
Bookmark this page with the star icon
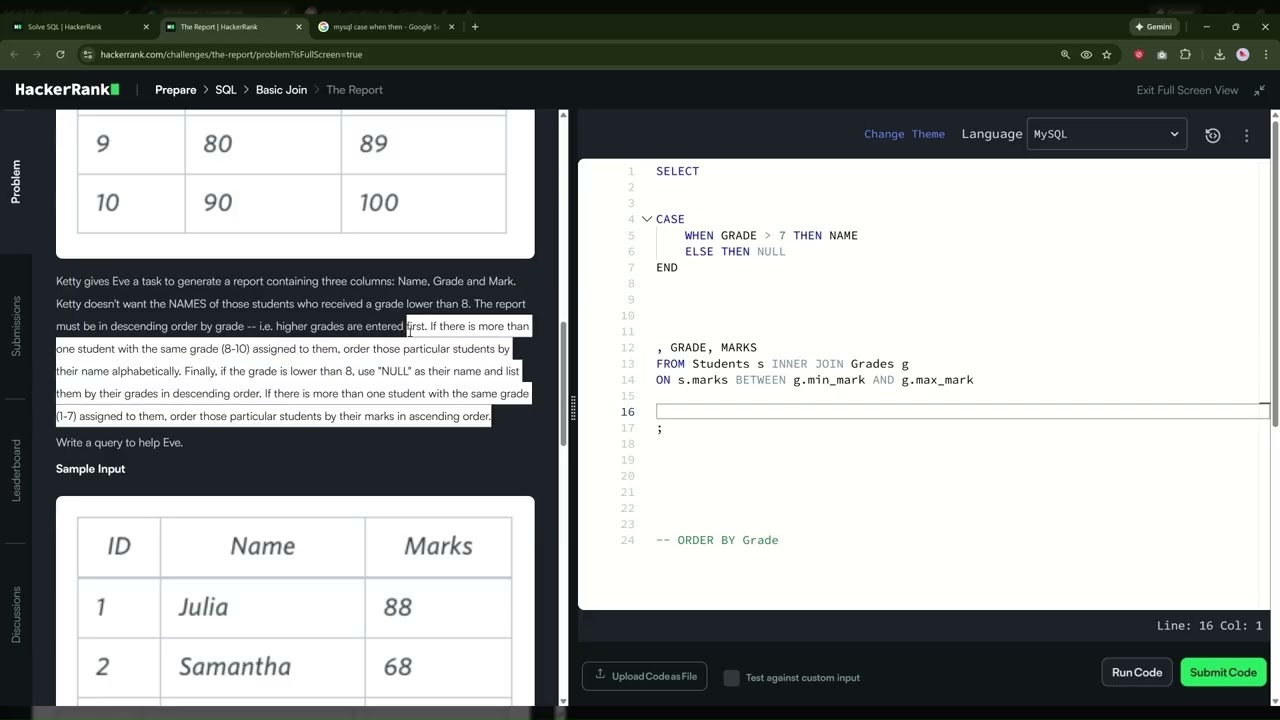1106,54
